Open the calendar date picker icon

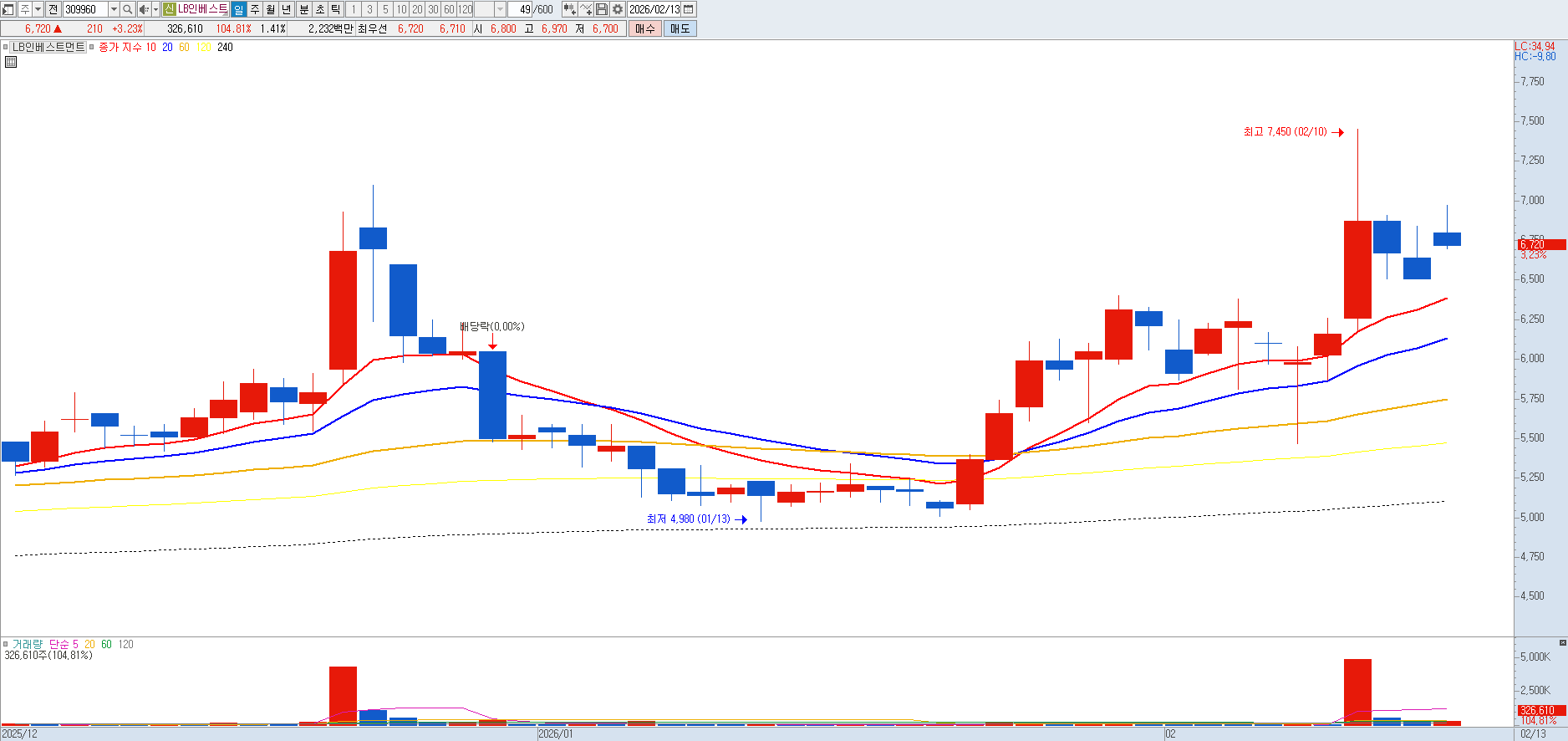689,9
